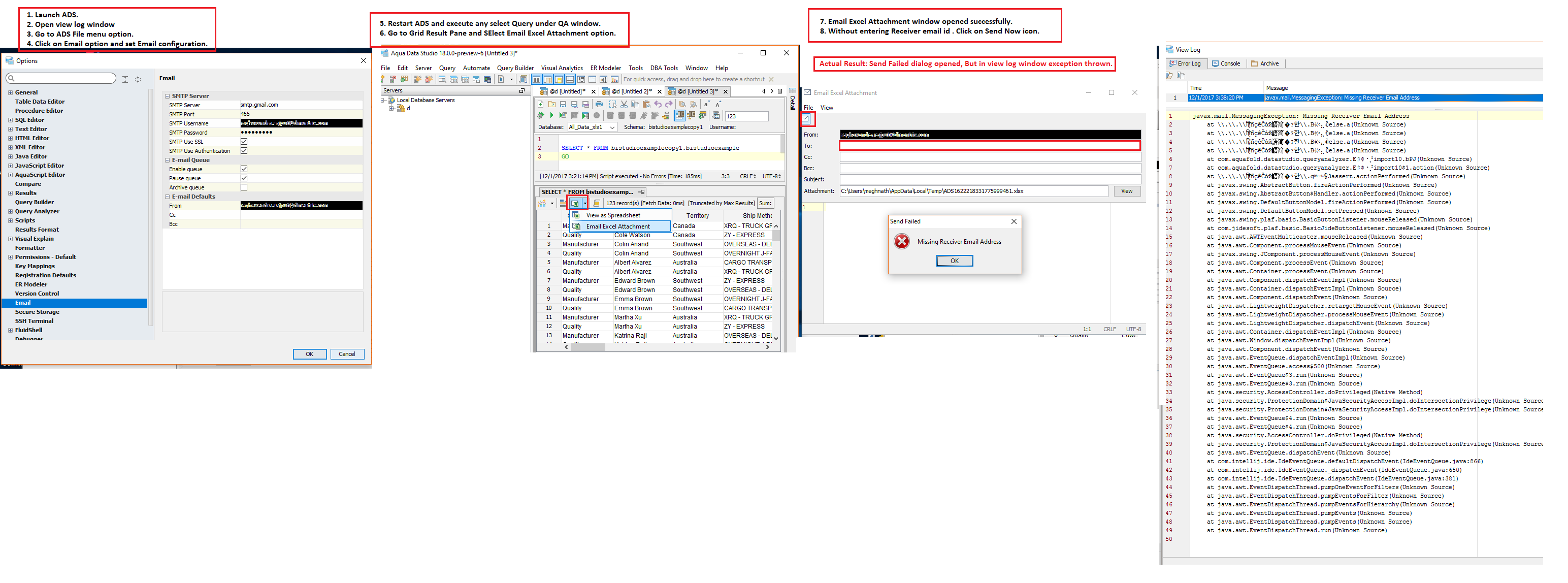Screen dimensions: 1568x583
Task: Click the Redo arrow icon
Action: coord(669,105)
